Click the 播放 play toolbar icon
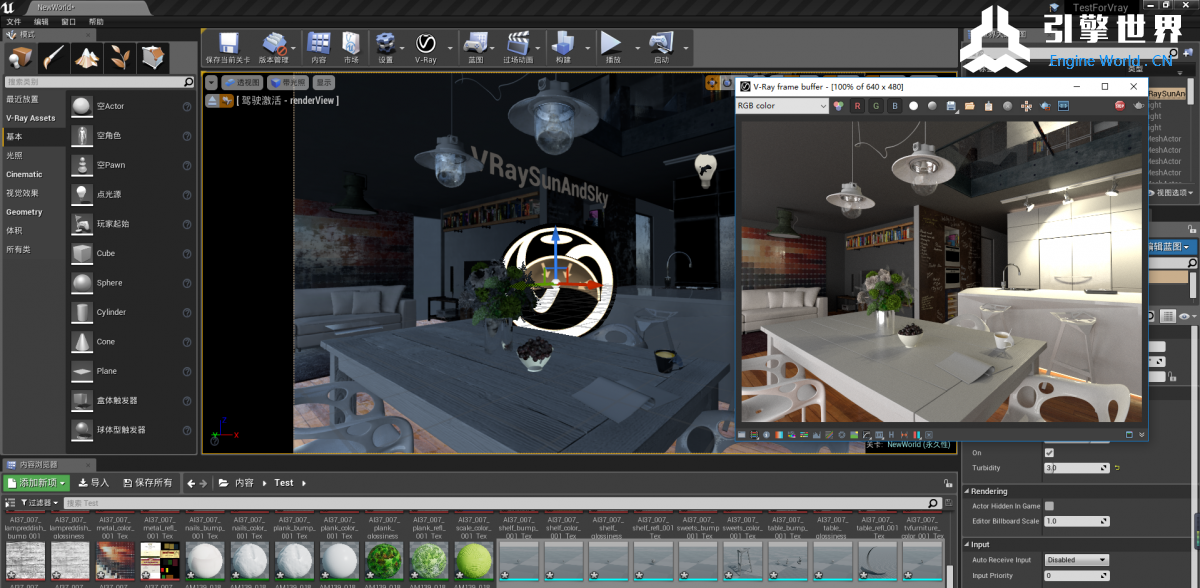 tap(611, 43)
